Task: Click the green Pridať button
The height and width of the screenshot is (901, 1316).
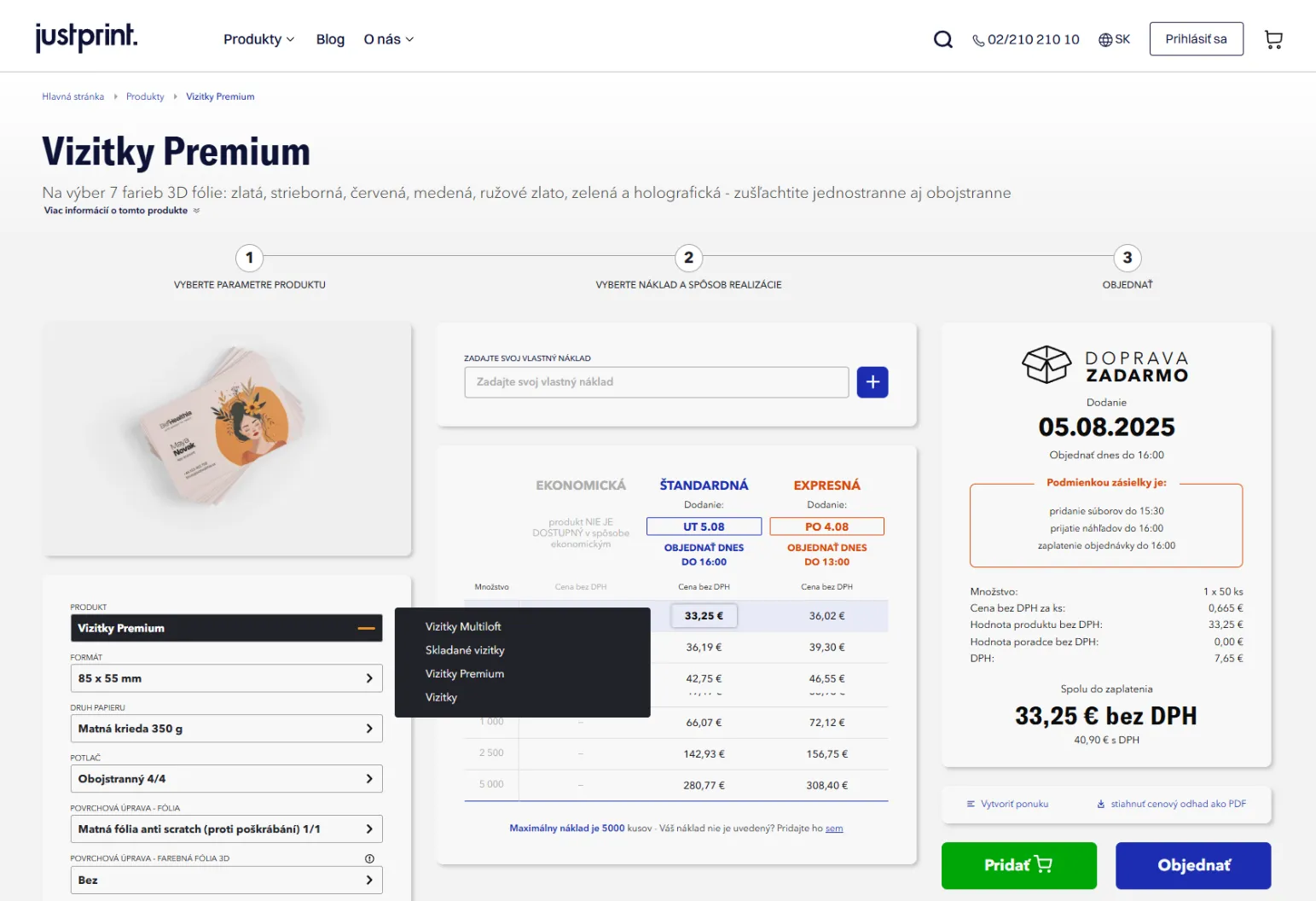Action: pos(1018,865)
